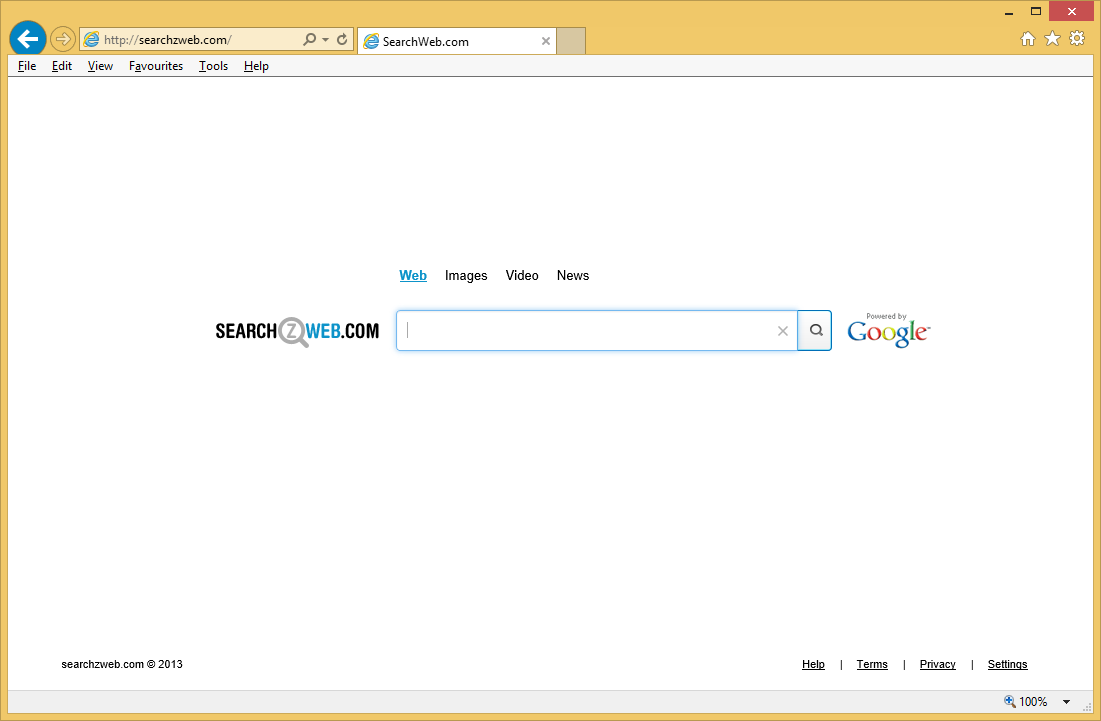1101x721 pixels.
Task: Click the search magnifier button
Action: [815, 331]
